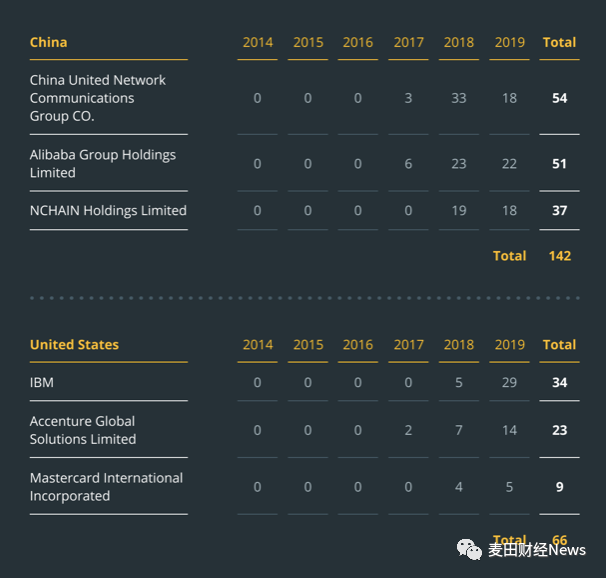Click Accenture's total "23"
This screenshot has width=606, height=578.
pyautogui.click(x=559, y=430)
